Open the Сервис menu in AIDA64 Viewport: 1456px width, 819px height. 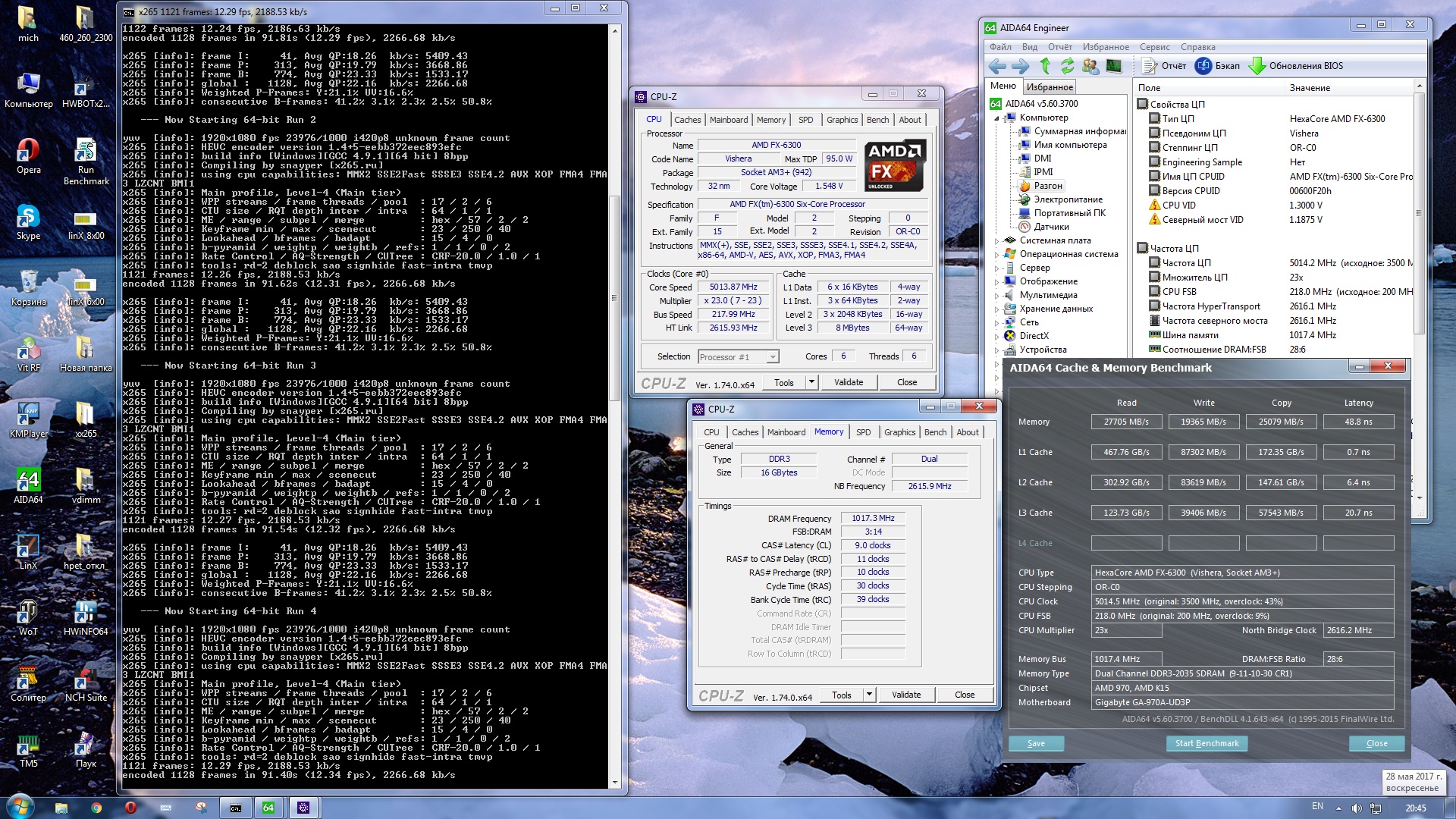[1154, 47]
